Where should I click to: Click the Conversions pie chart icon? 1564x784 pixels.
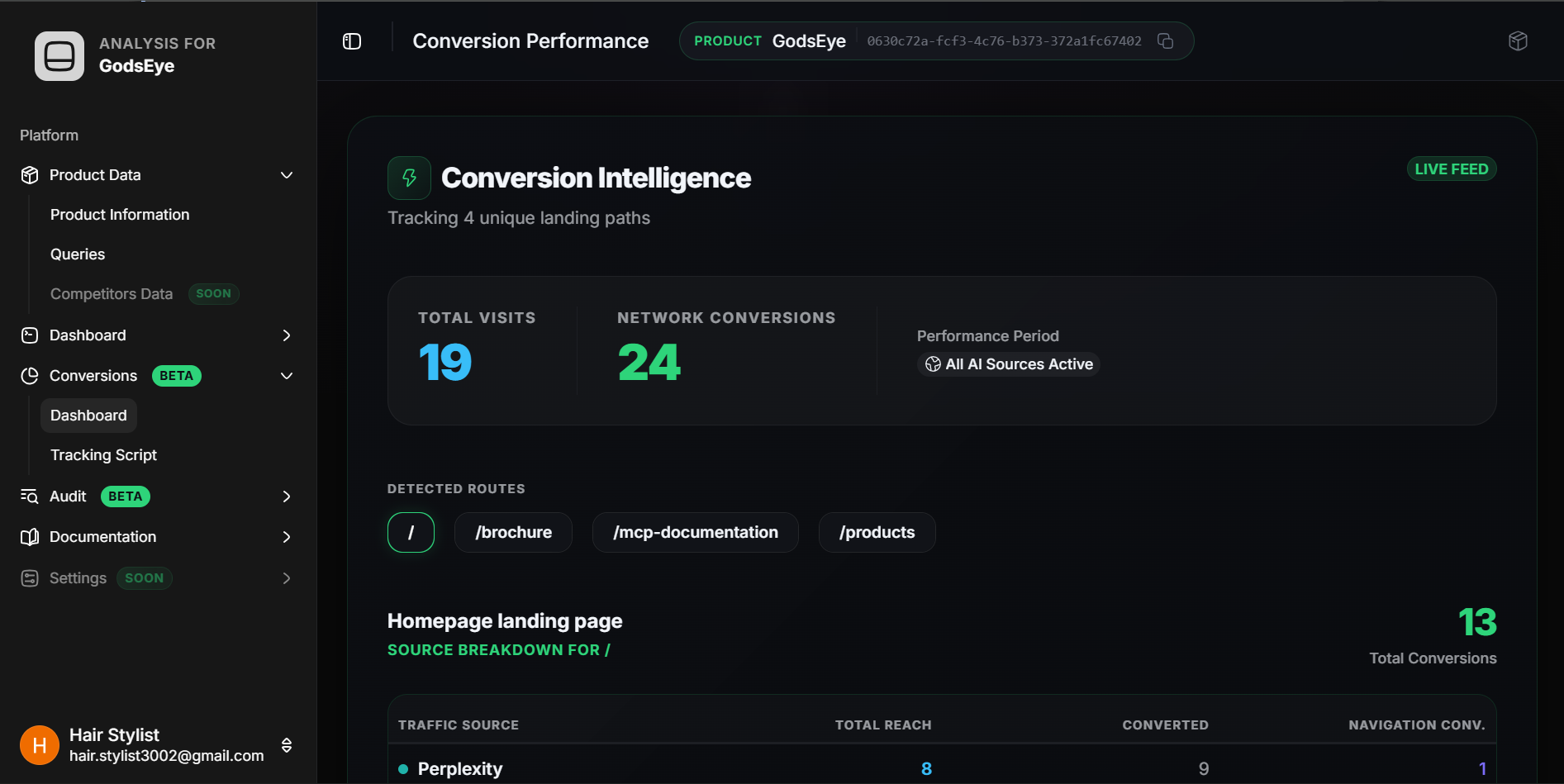pyautogui.click(x=30, y=376)
